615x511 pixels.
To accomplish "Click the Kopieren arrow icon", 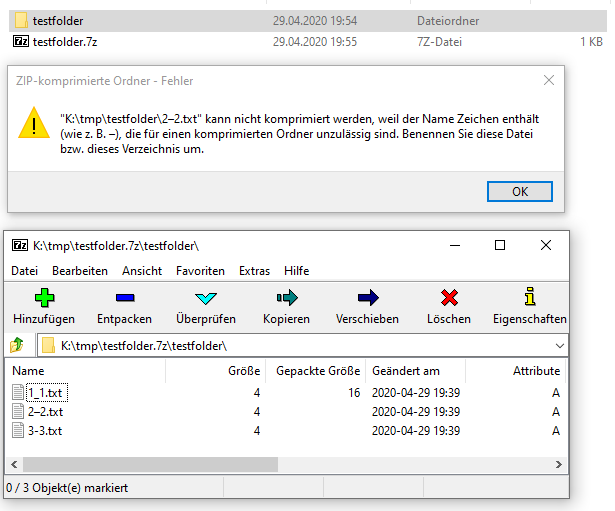I will pyautogui.click(x=287, y=298).
